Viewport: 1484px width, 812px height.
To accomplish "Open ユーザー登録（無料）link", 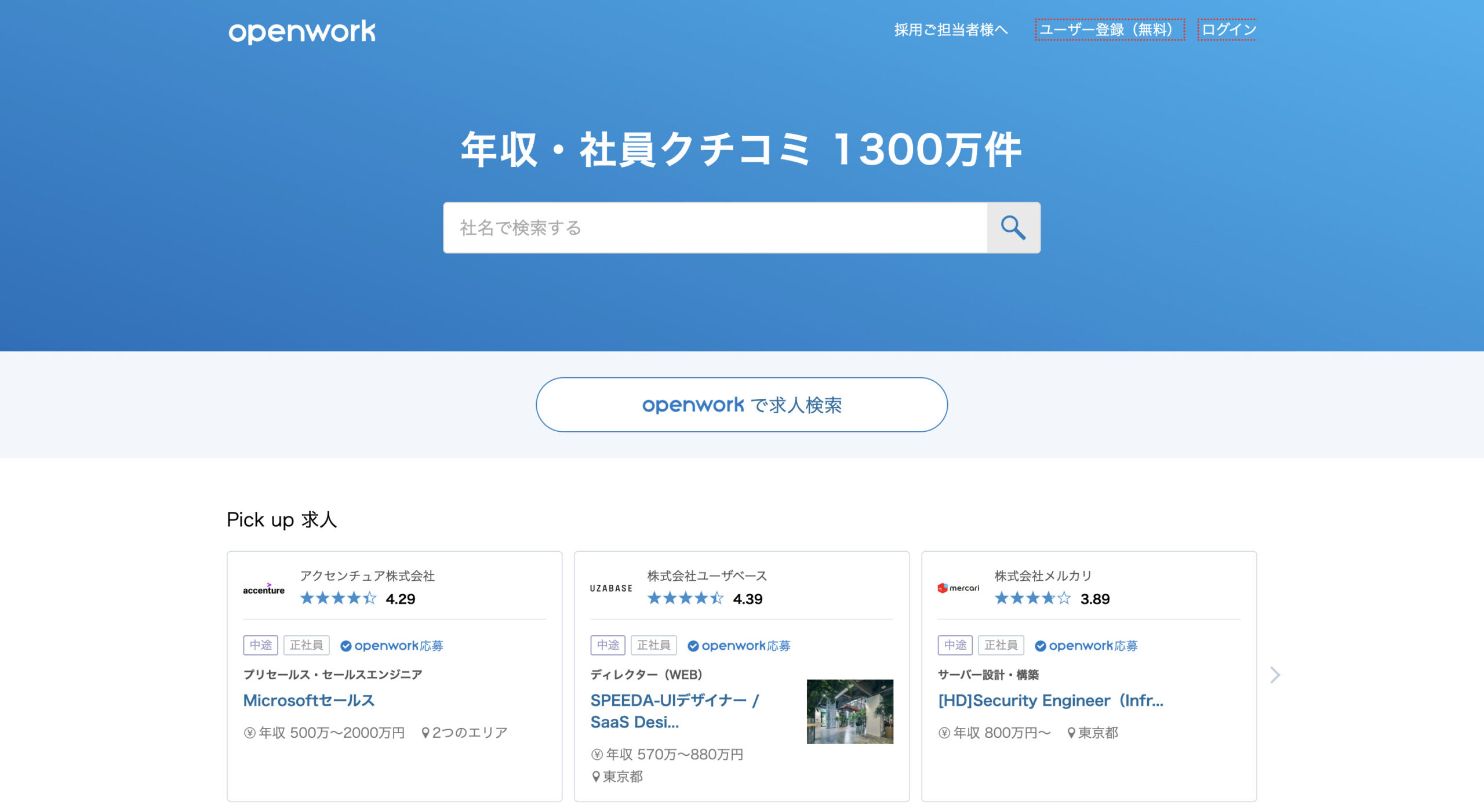I will (x=1110, y=30).
